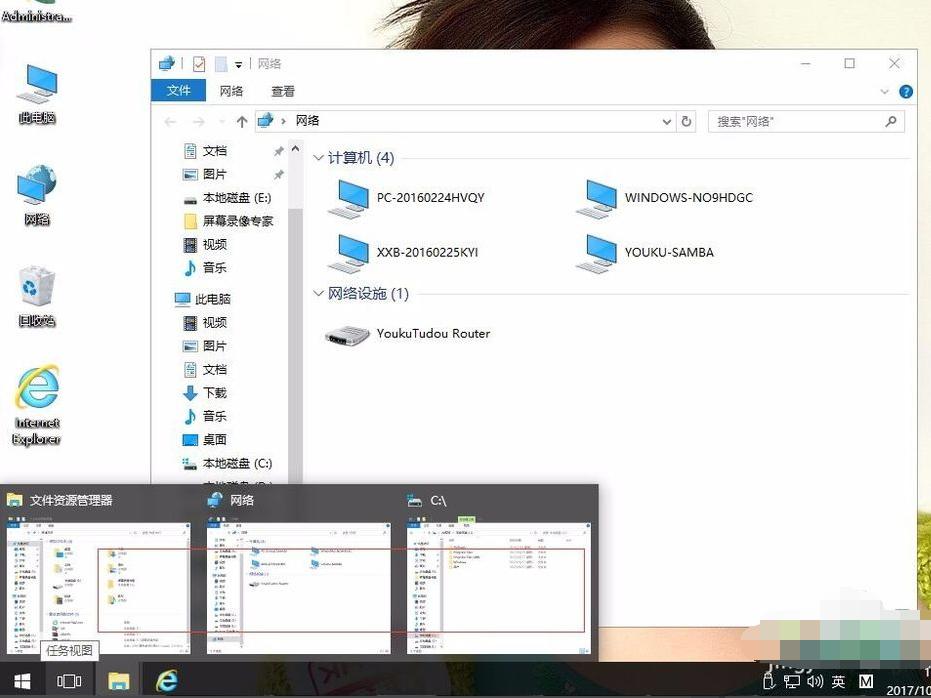Select the XXB-20160225KYI computer
This screenshot has height=698, width=931.
coord(427,253)
